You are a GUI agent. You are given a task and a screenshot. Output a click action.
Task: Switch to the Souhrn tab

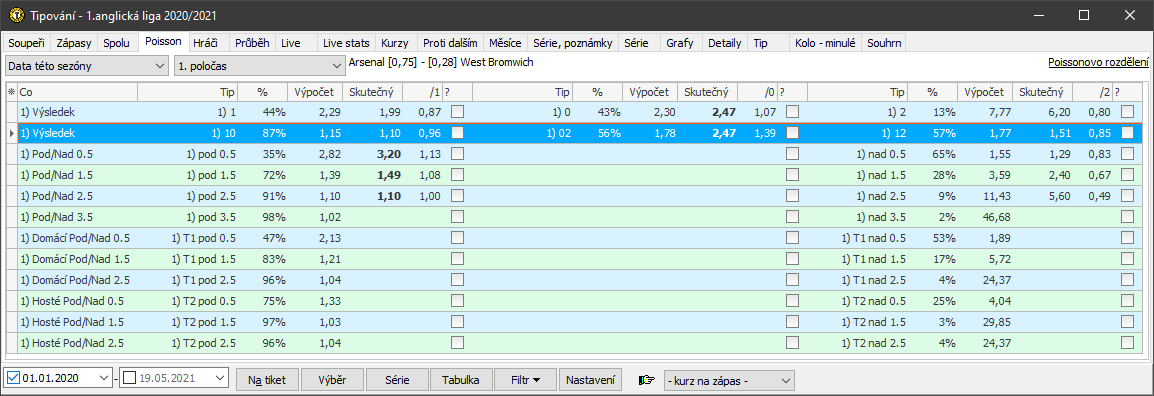tap(884, 43)
